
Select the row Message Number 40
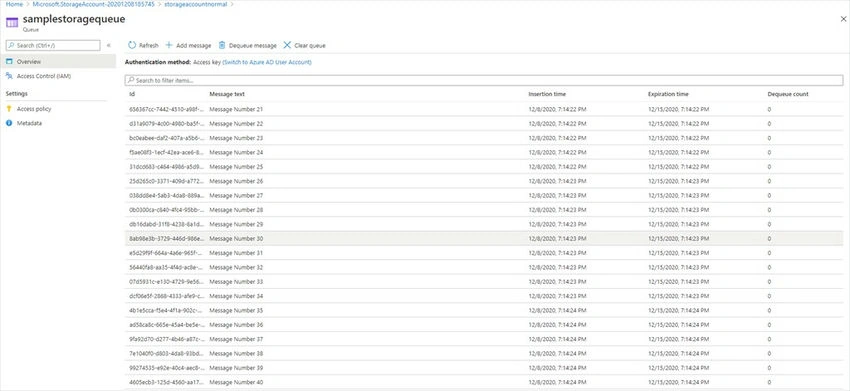484,382
